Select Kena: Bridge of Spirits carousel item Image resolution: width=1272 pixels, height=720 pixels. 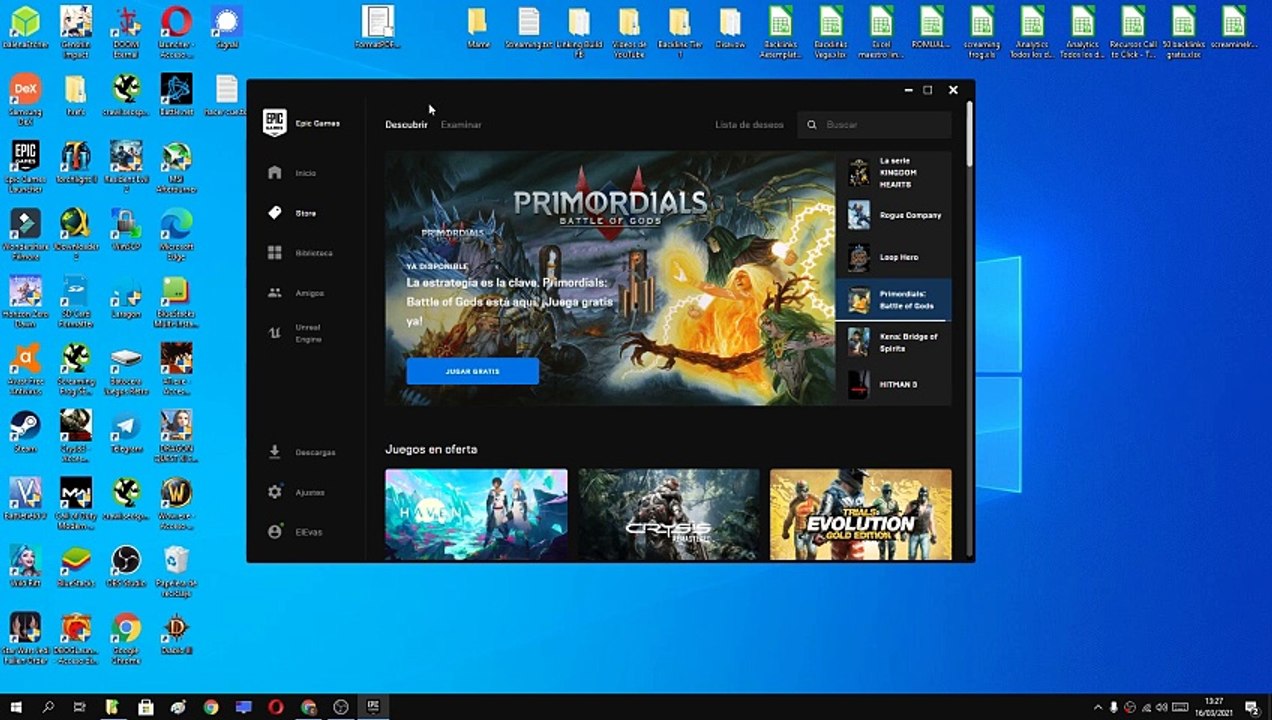point(894,342)
